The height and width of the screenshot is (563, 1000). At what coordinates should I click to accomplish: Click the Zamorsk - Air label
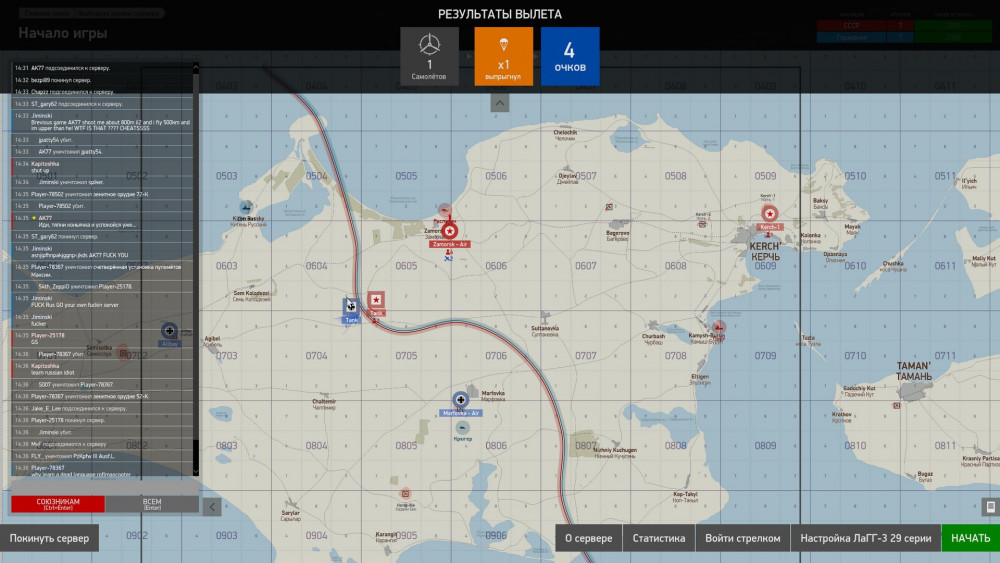450,244
